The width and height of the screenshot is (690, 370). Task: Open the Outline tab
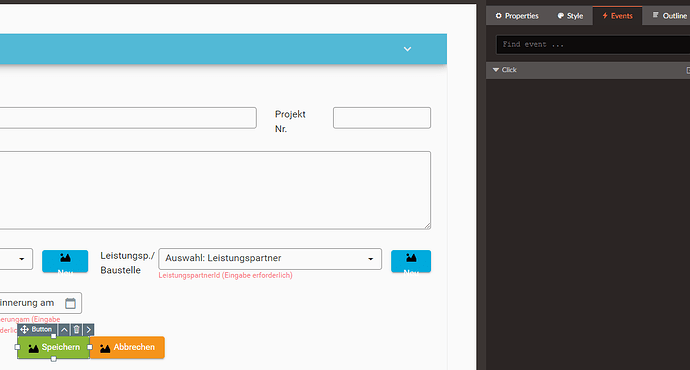point(669,16)
